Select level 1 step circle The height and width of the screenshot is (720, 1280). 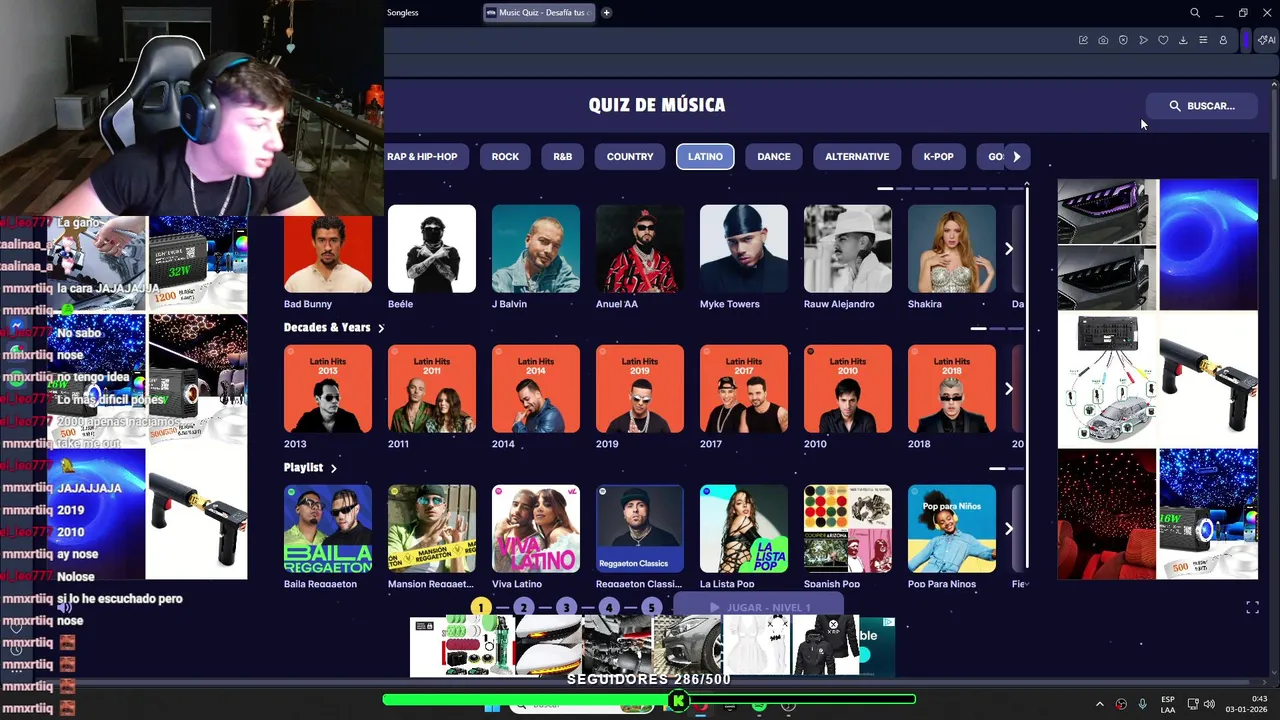coord(481,607)
